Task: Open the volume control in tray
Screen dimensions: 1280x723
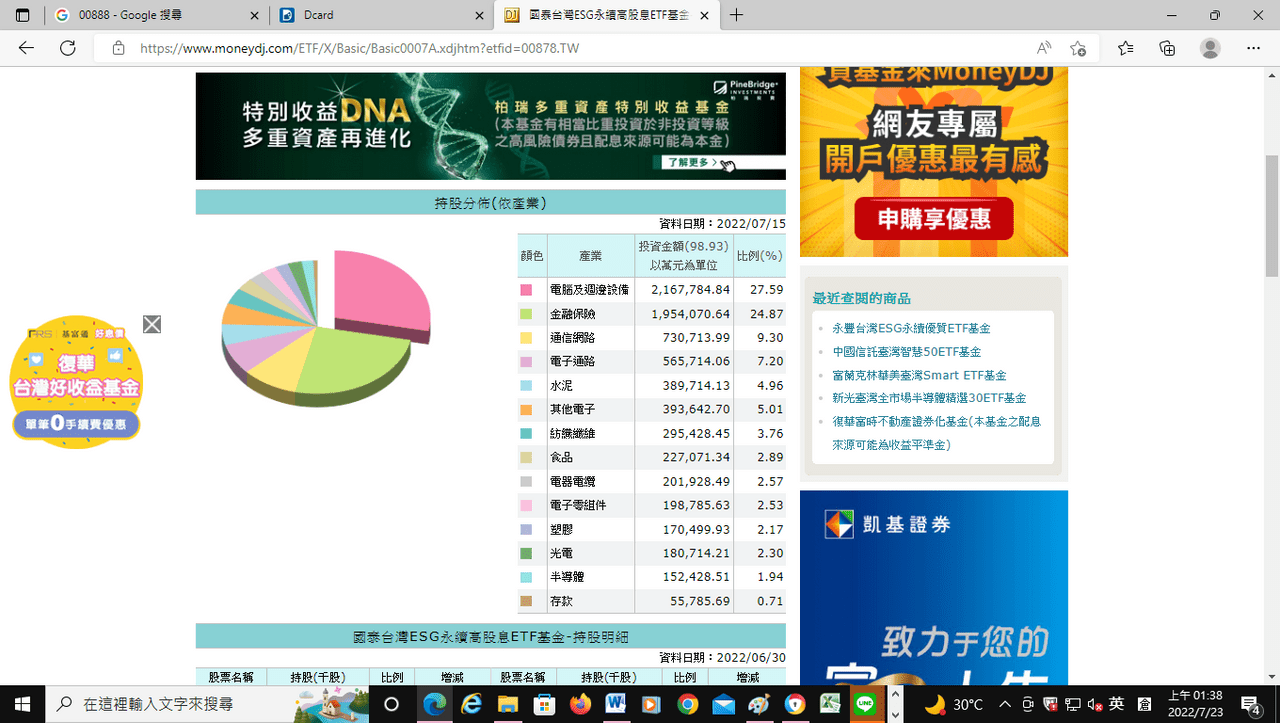Action: pos(1095,704)
